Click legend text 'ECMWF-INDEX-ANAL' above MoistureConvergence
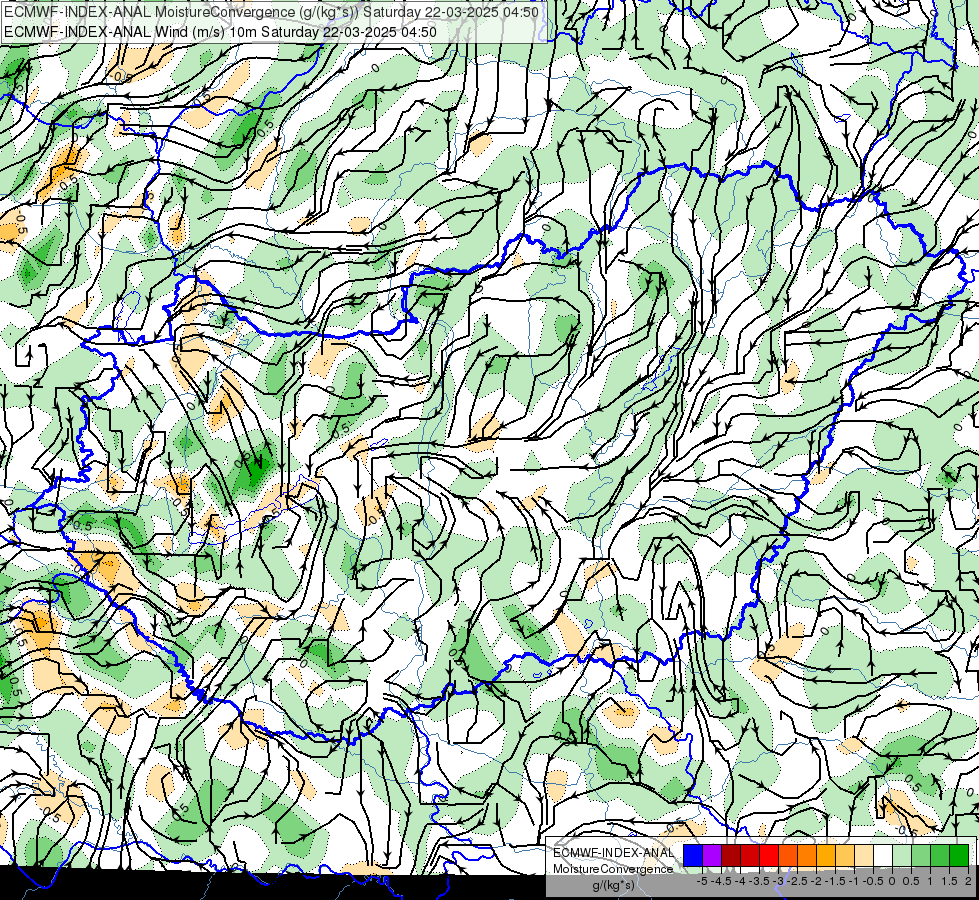Image resolution: width=979 pixels, height=900 pixels. [613, 853]
